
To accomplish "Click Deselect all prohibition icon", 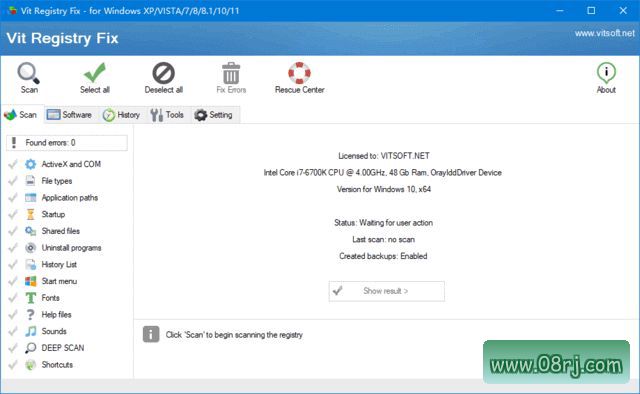I will click(x=164, y=73).
